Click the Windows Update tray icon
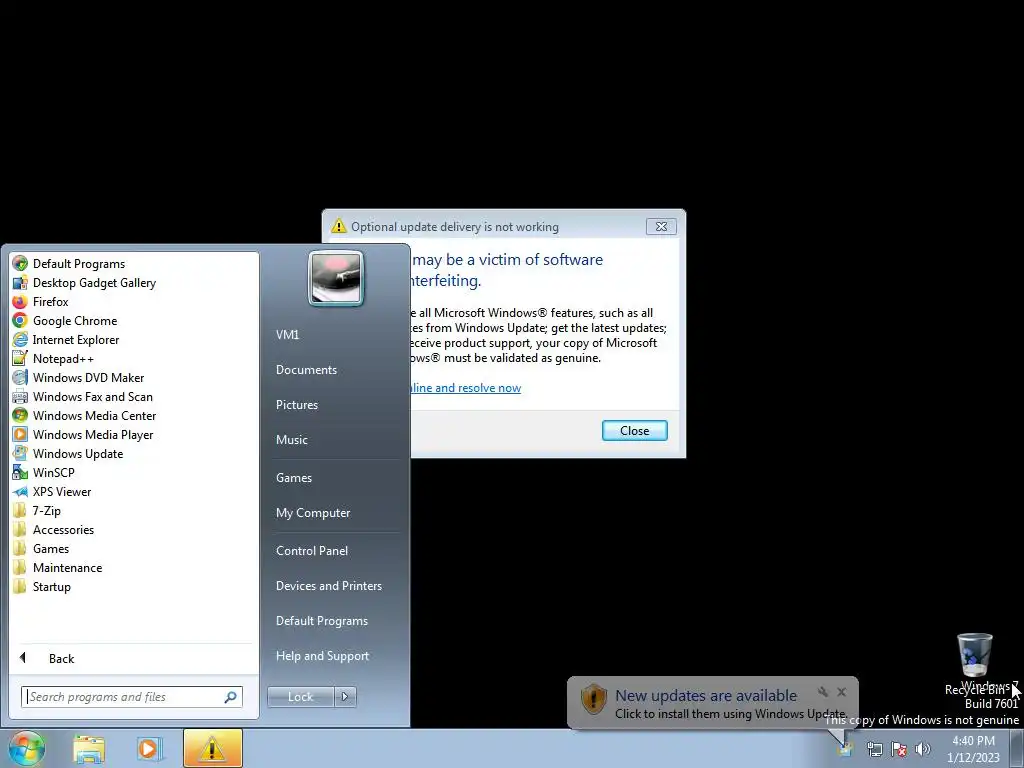The width and height of the screenshot is (1024, 768). (x=845, y=749)
